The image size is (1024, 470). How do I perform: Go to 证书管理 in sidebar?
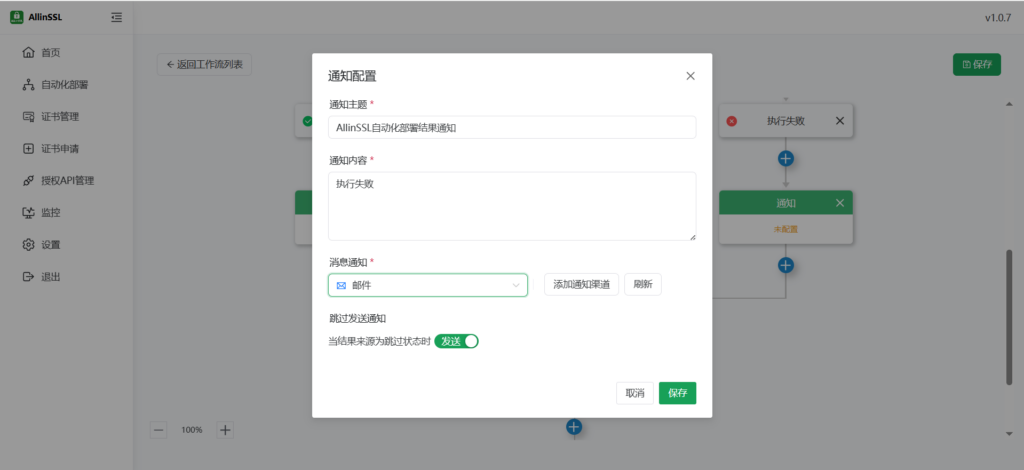[59, 117]
